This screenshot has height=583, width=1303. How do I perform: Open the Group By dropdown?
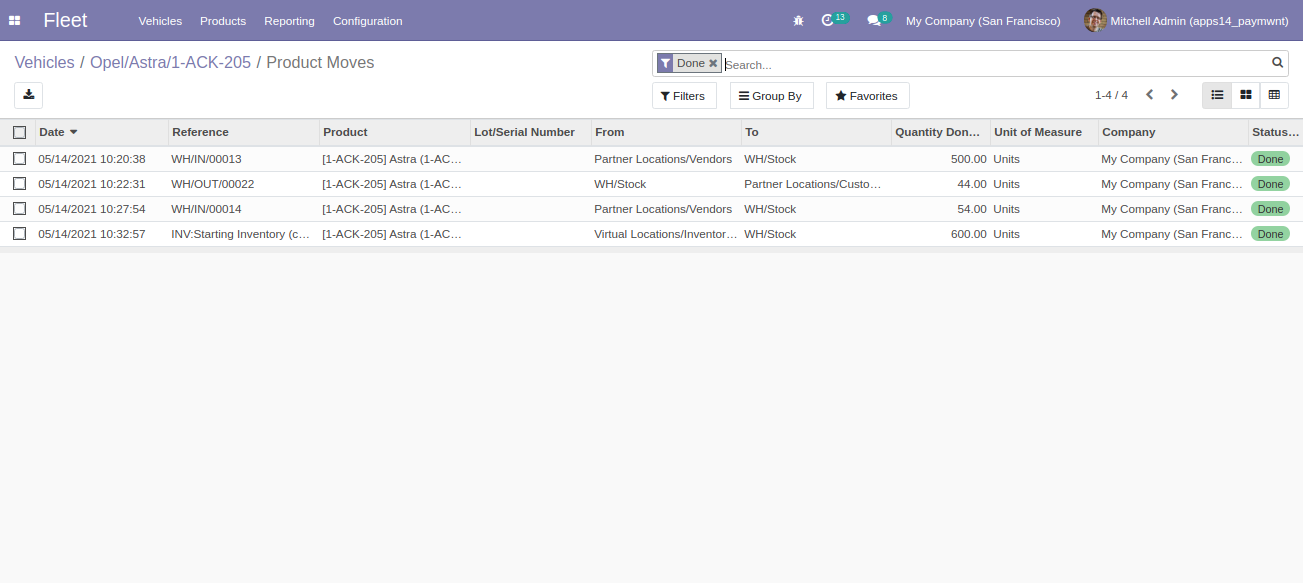770,96
